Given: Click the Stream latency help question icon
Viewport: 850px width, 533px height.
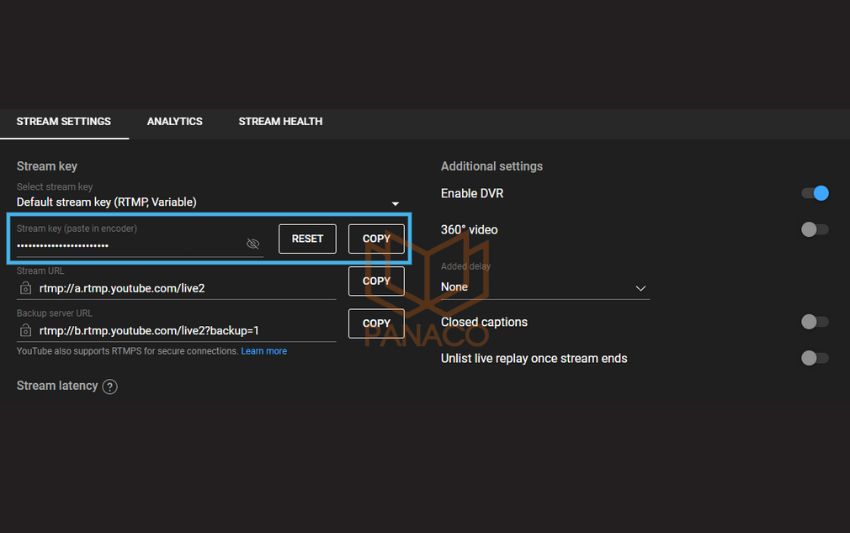Looking at the screenshot, I should (x=110, y=387).
